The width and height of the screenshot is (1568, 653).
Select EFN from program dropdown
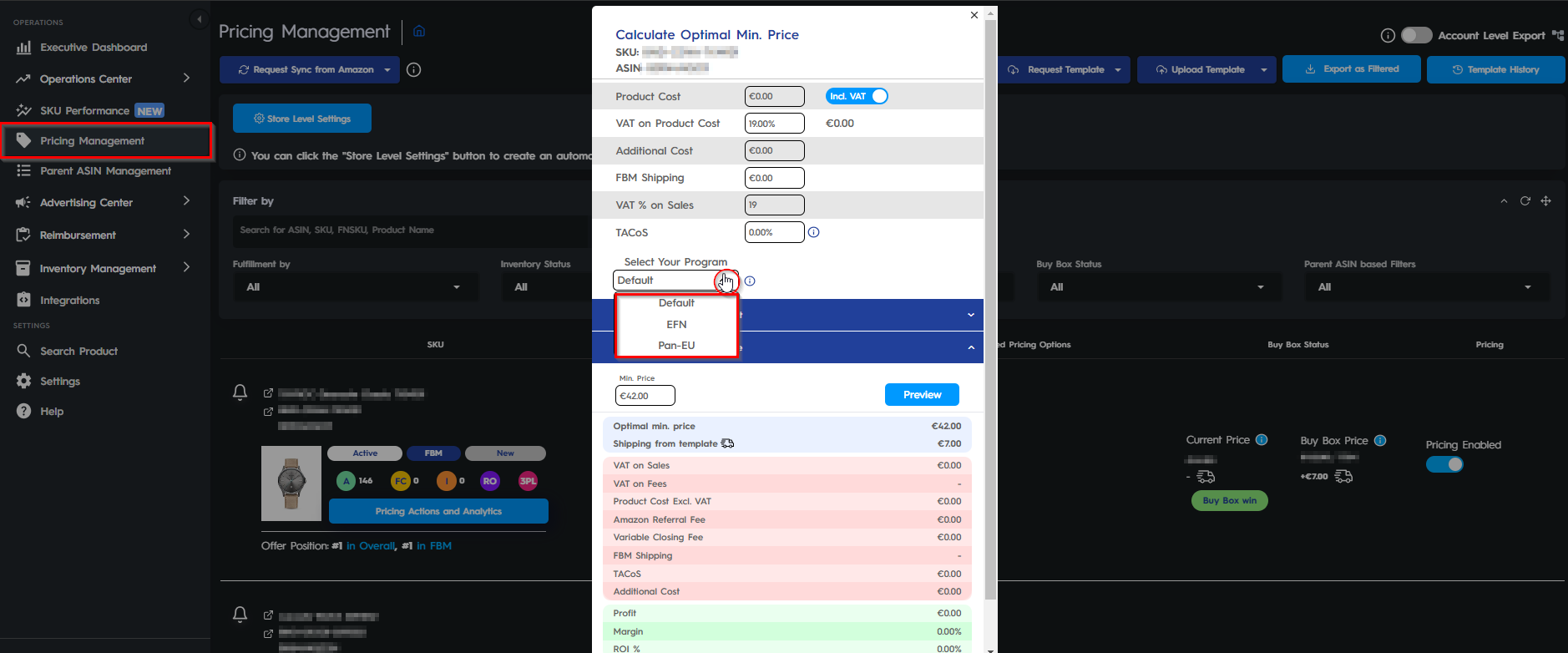[x=676, y=325]
